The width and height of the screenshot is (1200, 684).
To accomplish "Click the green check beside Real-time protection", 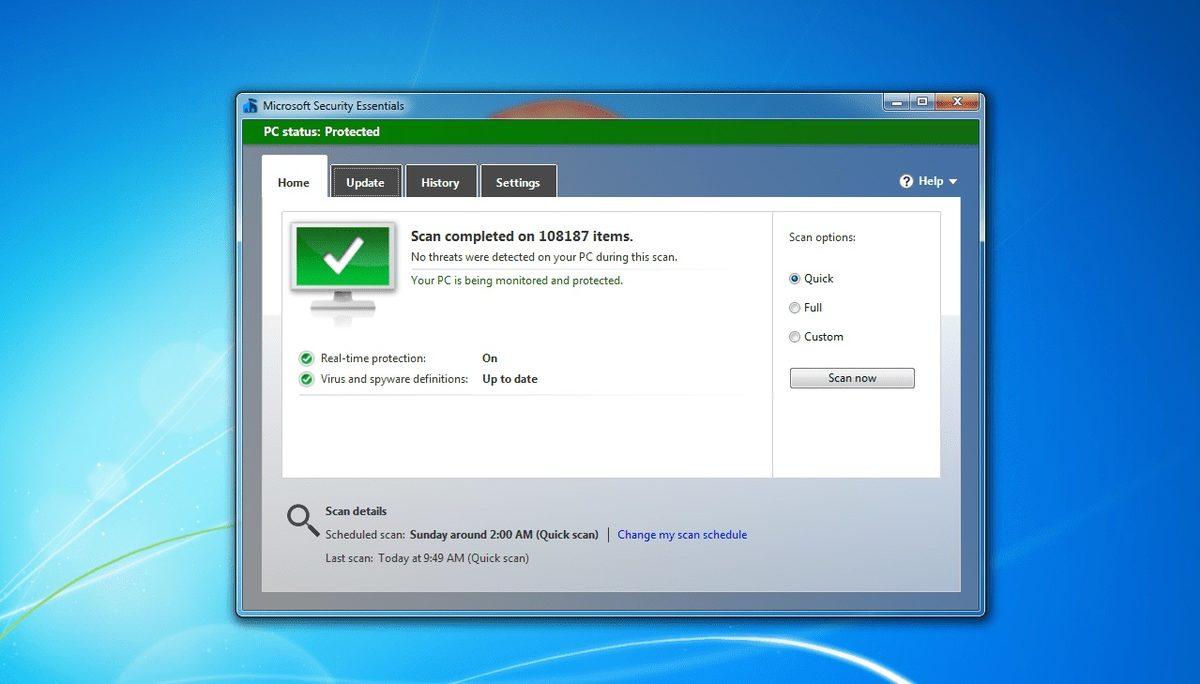I will pos(306,358).
